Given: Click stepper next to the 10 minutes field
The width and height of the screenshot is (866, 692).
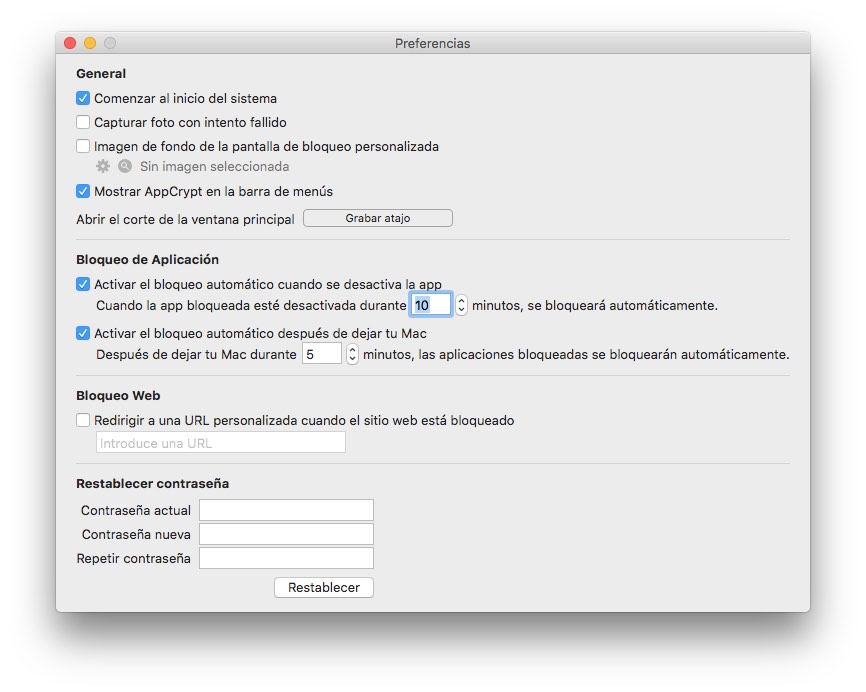Looking at the screenshot, I should pos(461,306).
